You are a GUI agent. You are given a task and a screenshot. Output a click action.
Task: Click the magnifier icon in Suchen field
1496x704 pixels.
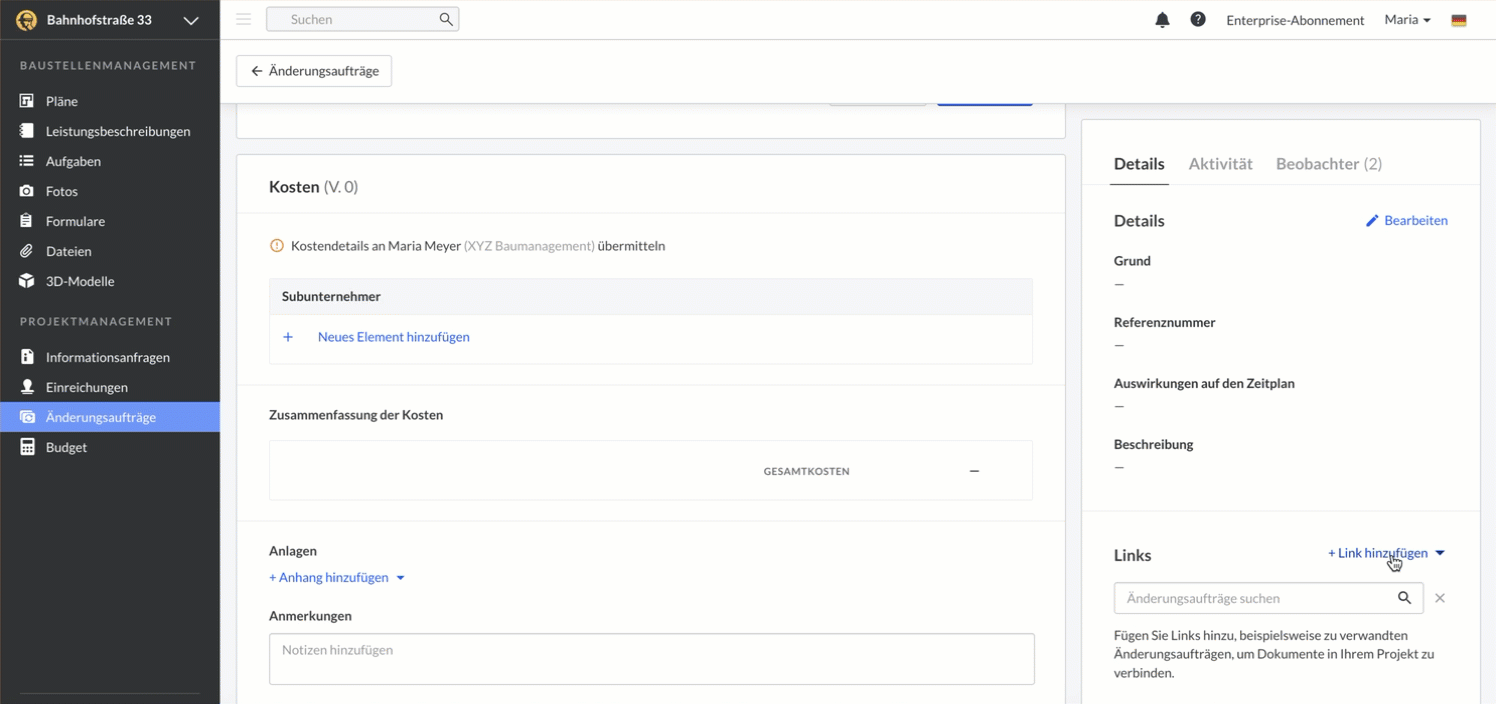click(x=446, y=19)
